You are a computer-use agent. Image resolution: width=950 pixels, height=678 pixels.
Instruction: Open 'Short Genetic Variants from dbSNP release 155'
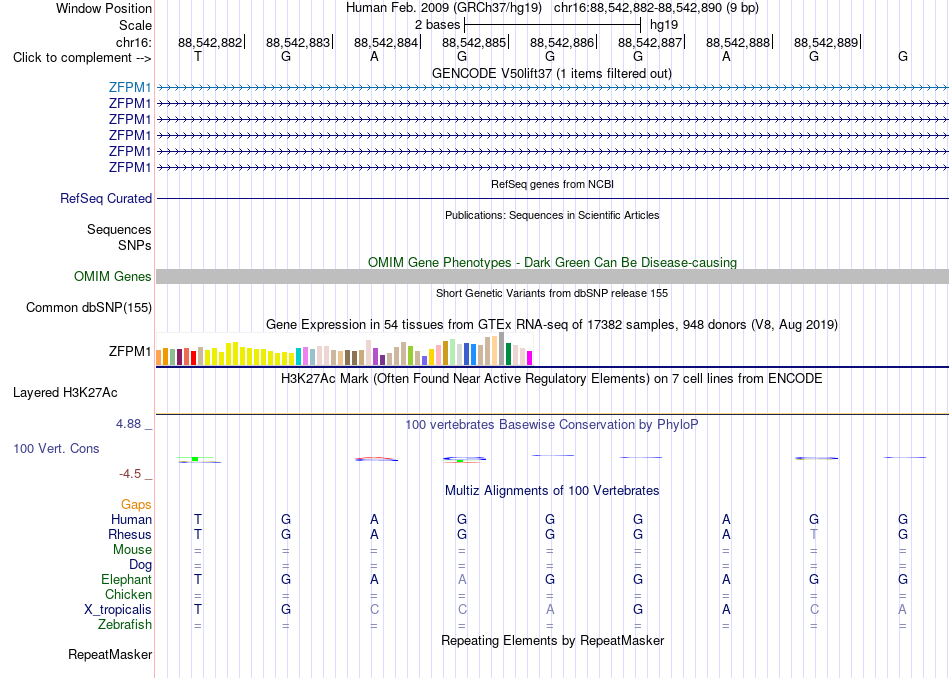click(x=552, y=293)
